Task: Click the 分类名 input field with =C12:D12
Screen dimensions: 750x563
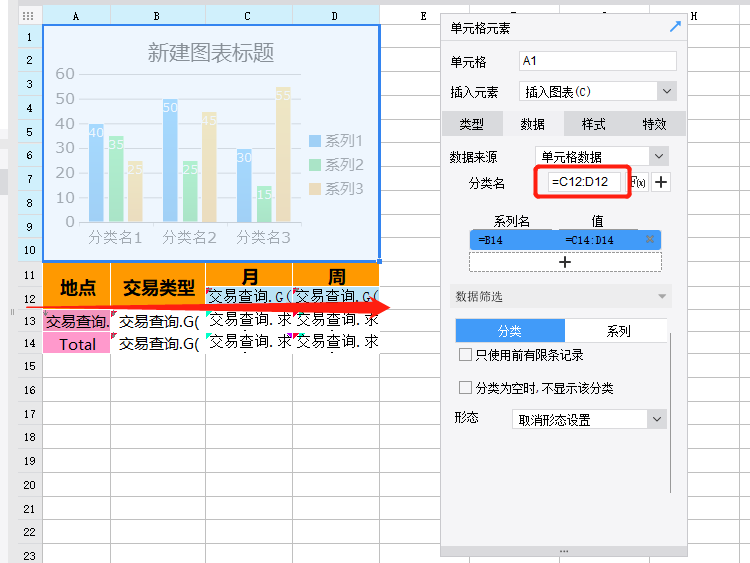Action: (583, 182)
